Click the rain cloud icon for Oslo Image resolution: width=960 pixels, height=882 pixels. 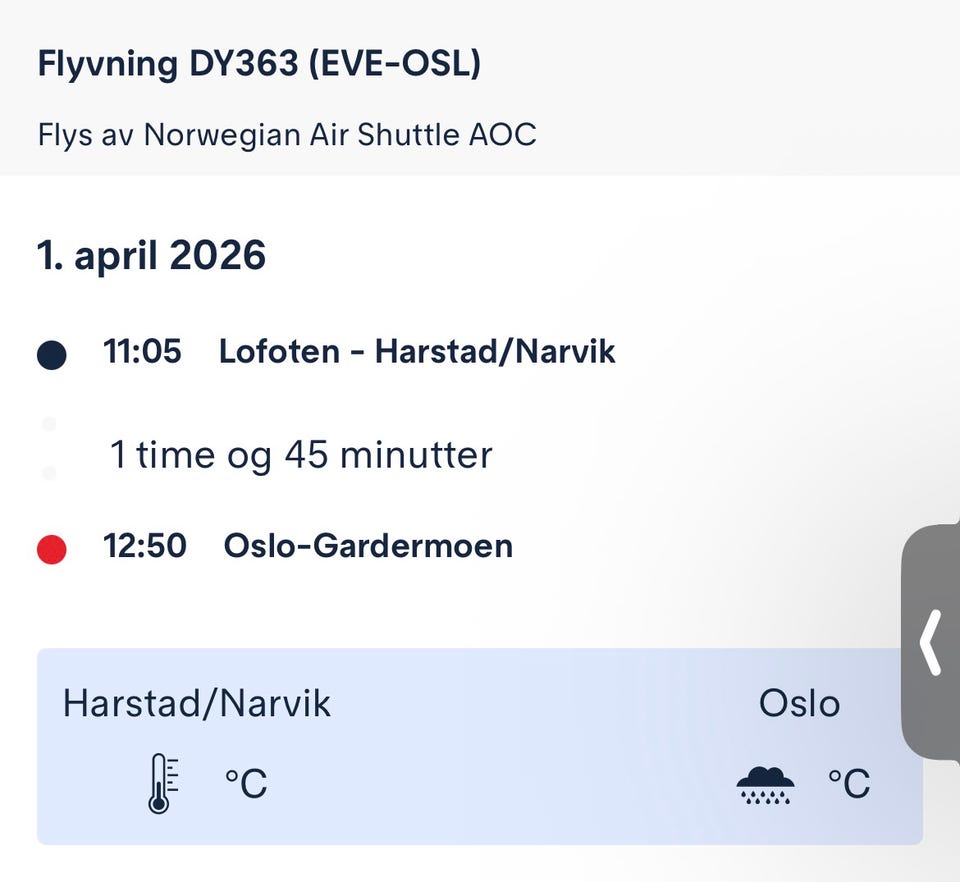766,784
